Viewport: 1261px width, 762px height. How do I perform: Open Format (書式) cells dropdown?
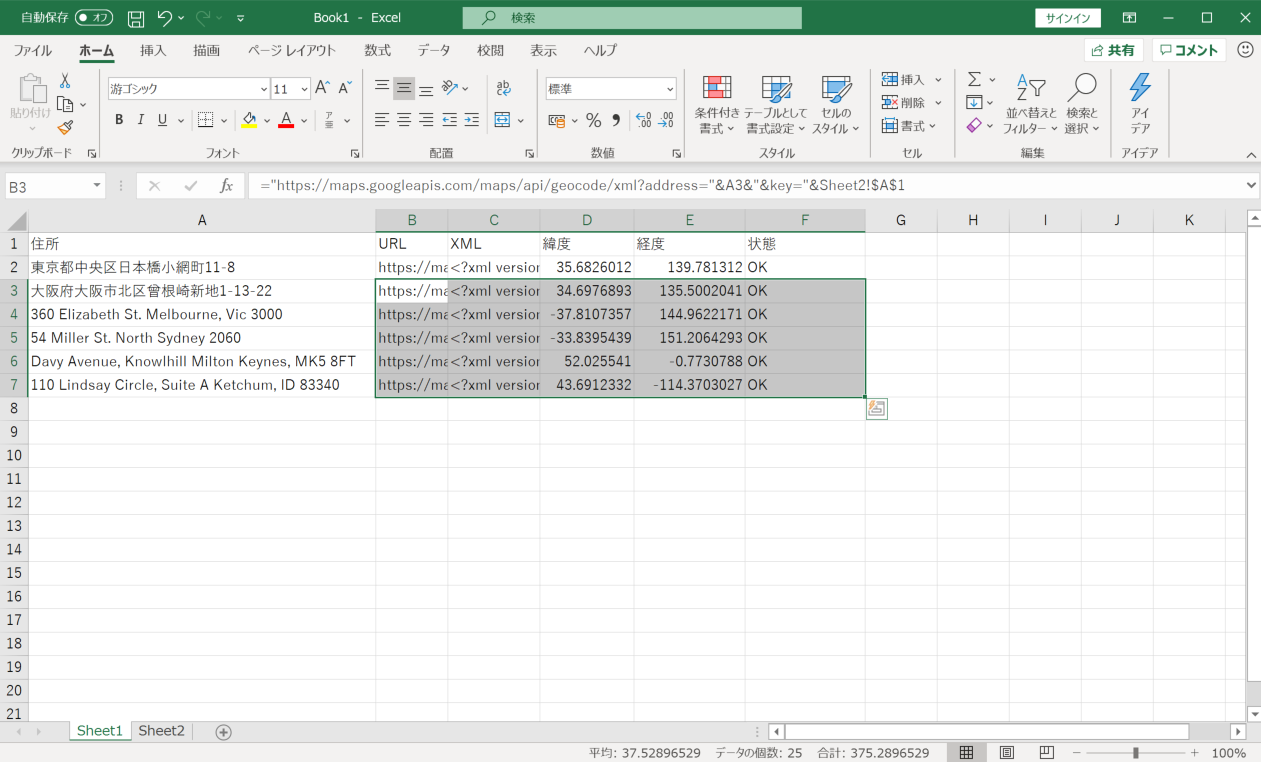point(909,126)
